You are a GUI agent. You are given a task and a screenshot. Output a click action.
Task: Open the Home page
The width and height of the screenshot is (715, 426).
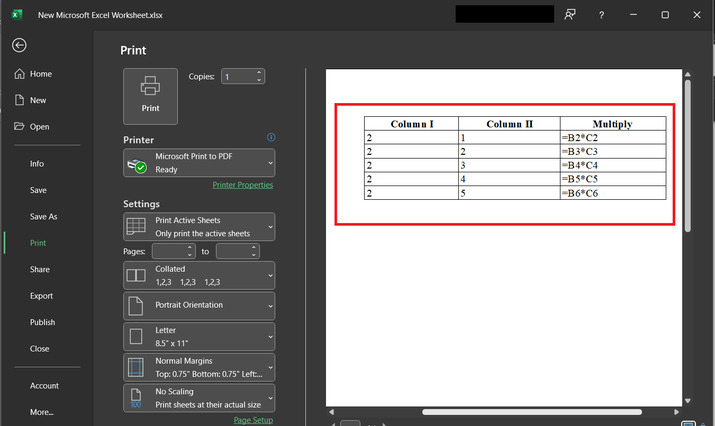pos(33,74)
